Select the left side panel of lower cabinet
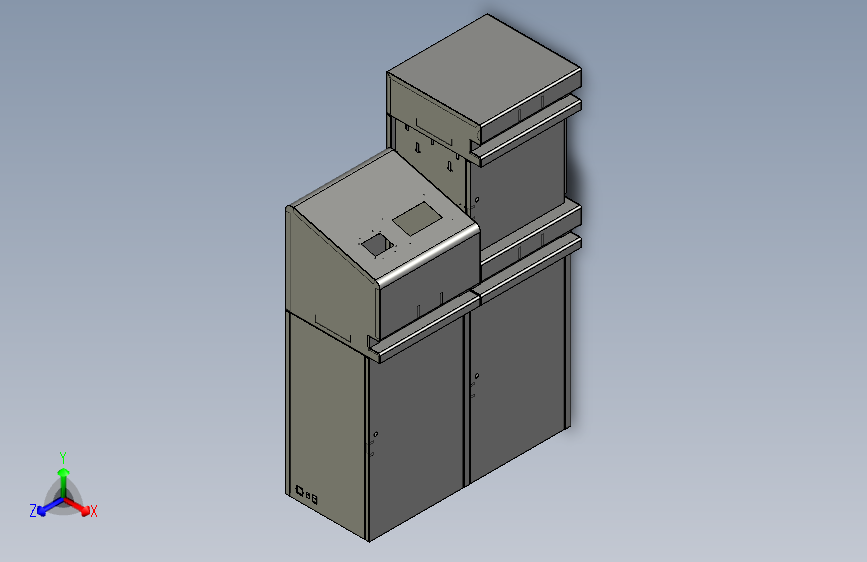 326,426
